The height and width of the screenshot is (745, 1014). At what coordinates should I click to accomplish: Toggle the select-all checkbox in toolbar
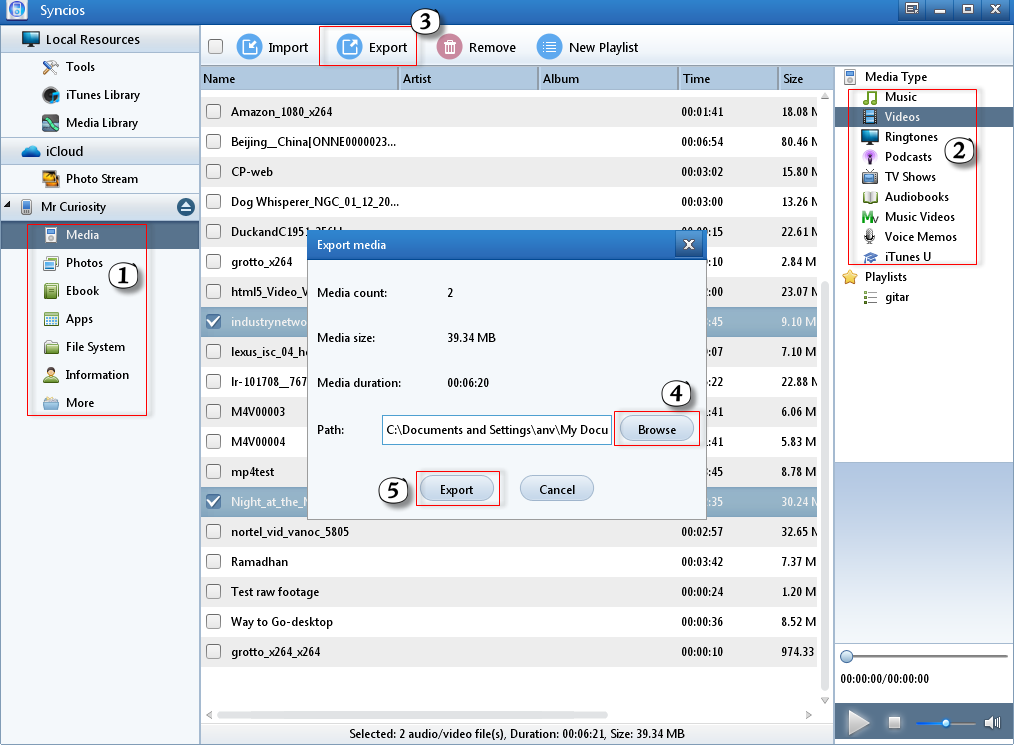(215, 47)
